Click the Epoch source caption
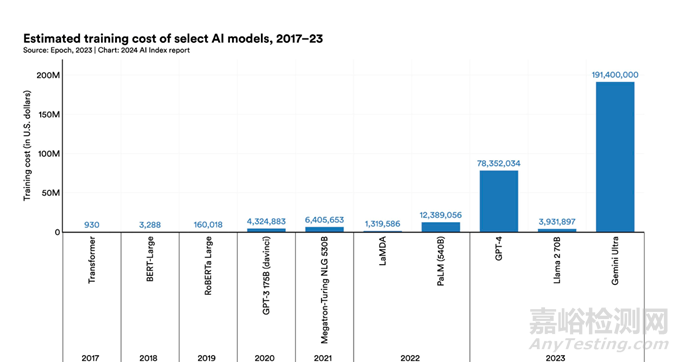Viewport: 680px width, 362px height. [106, 50]
